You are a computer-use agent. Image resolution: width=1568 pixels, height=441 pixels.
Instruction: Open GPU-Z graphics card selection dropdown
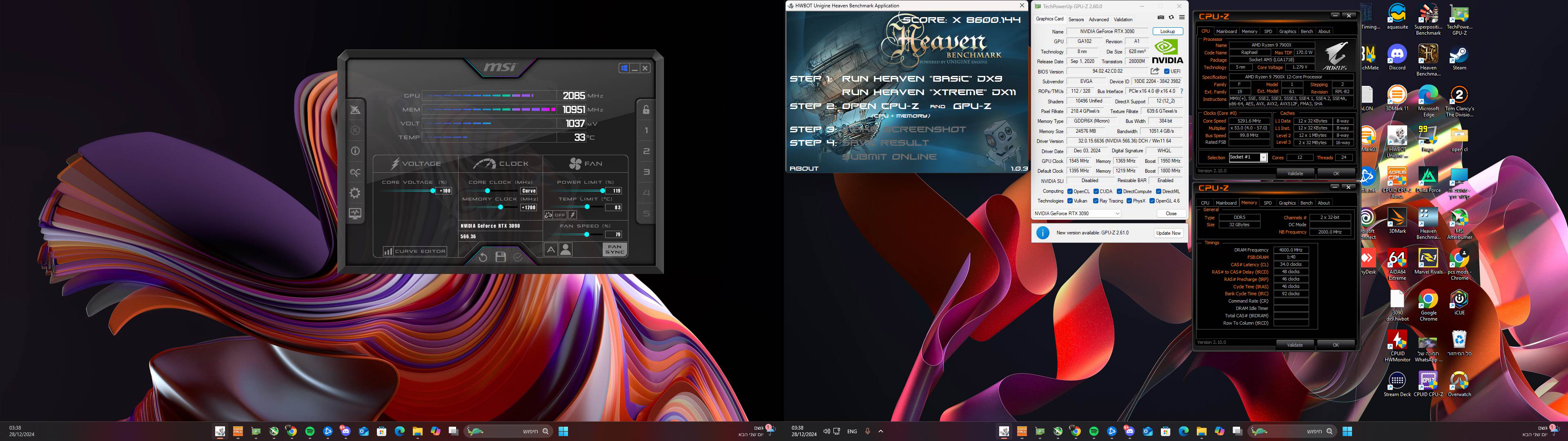[x=1077, y=213]
